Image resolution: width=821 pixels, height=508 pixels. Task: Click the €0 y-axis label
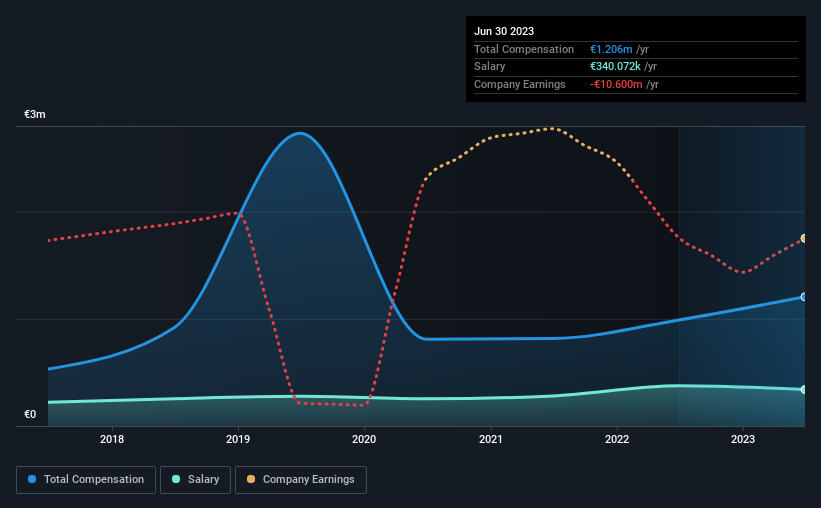(30, 414)
